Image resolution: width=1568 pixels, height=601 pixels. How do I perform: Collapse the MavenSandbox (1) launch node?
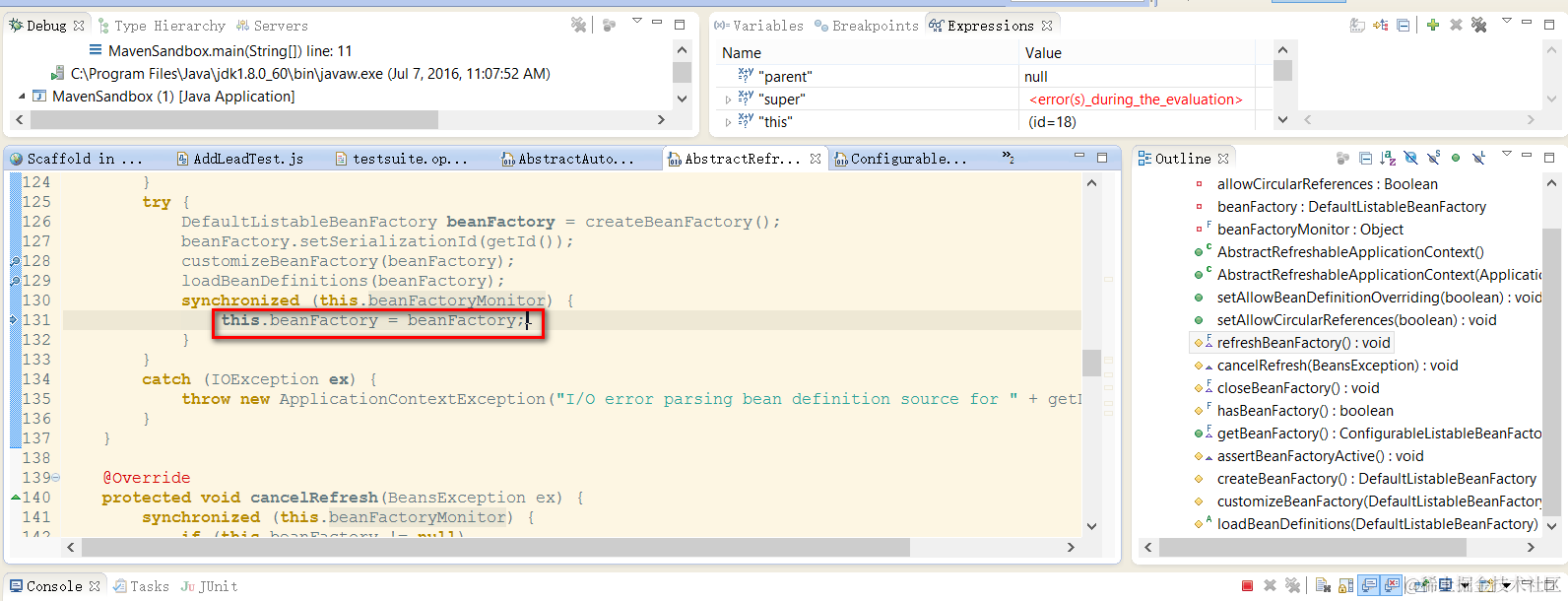[x=22, y=97]
